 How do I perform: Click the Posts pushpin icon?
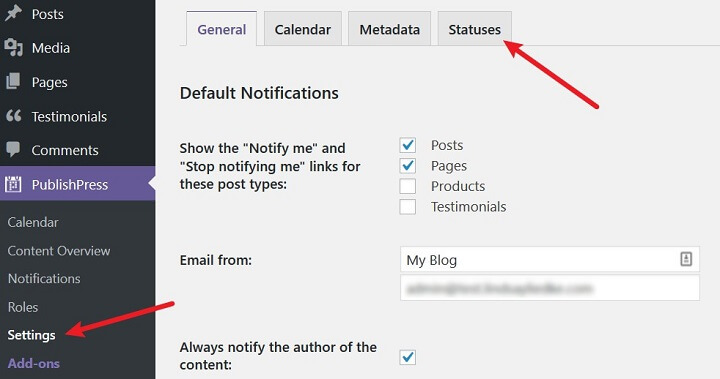[x=13, y=13]
